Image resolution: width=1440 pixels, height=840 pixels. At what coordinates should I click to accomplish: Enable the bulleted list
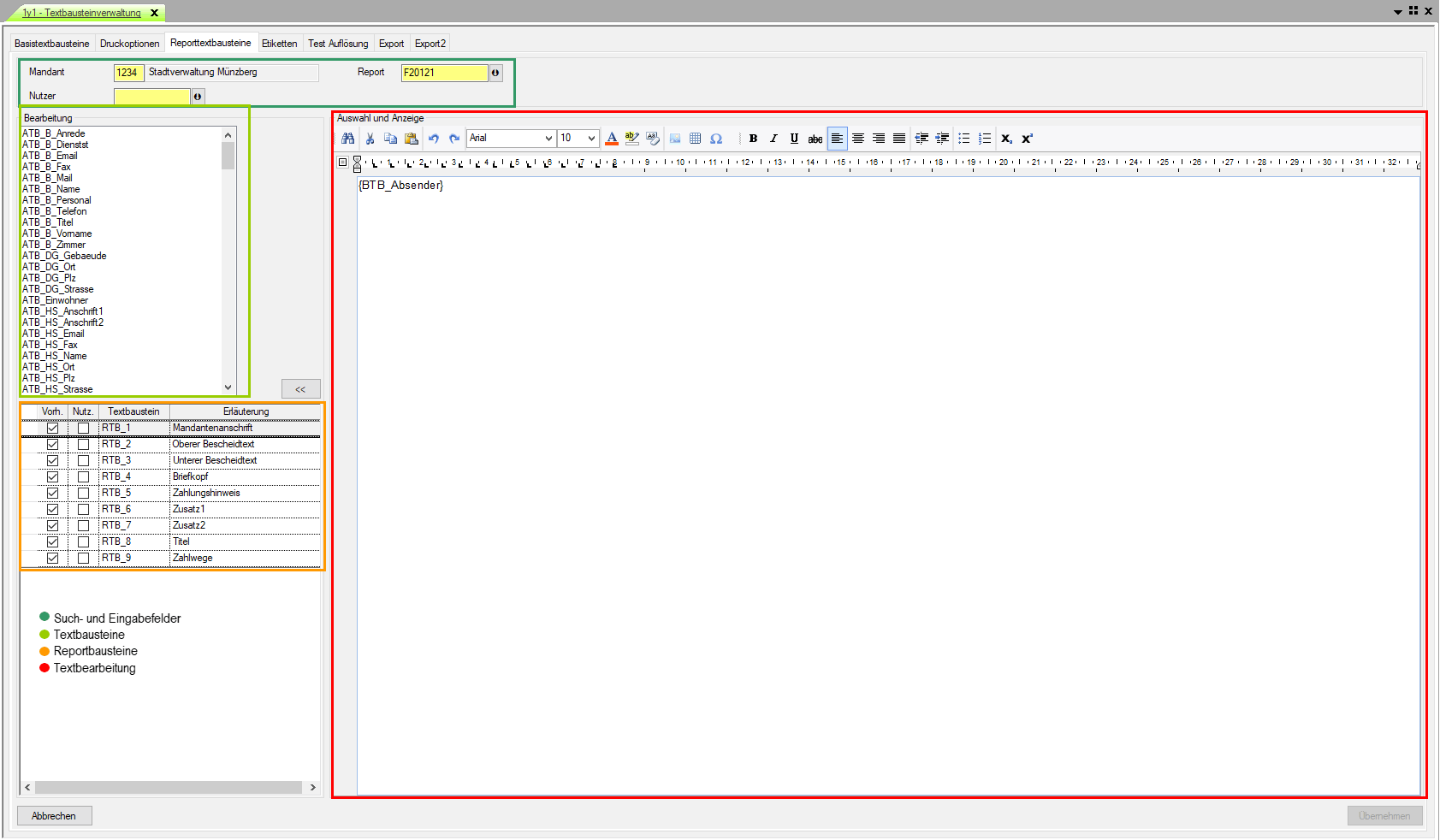(x=964, y=139)
